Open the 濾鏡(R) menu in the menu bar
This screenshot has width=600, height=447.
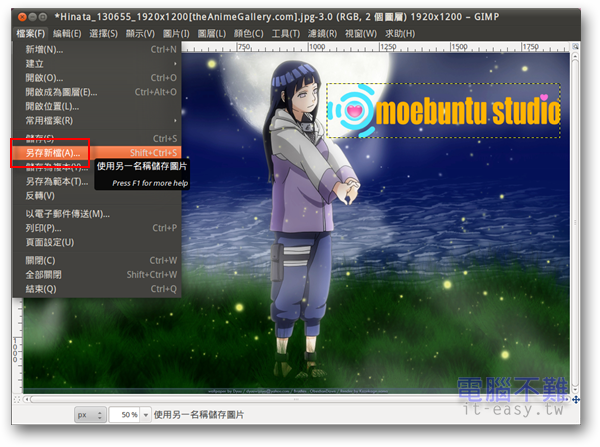[x=321, y=33]
